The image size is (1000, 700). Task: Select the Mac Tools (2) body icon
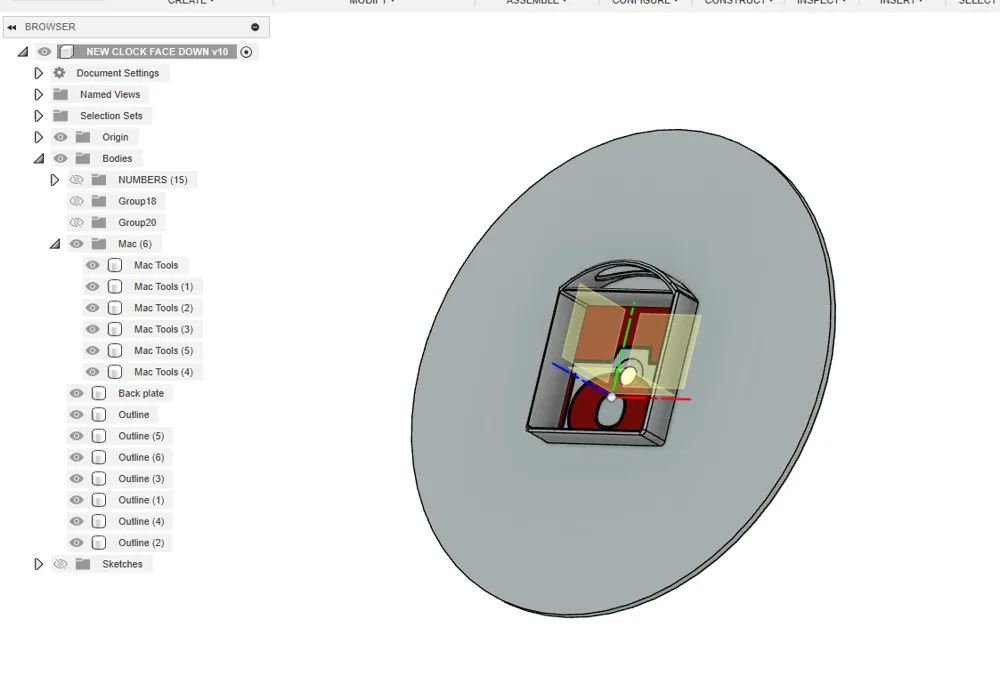114,307
